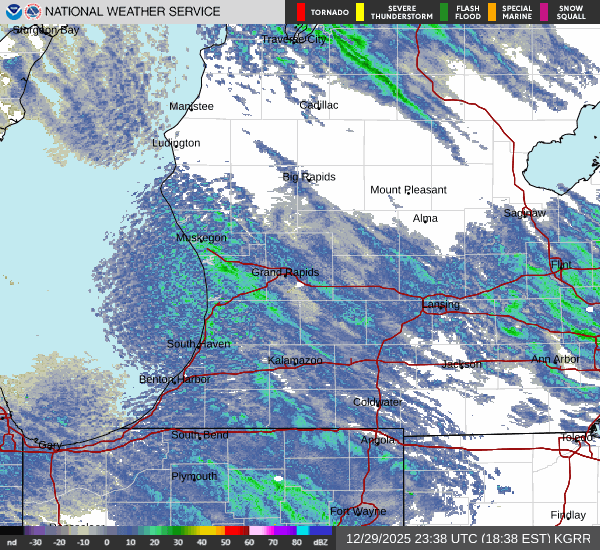Select the Fort Wayne map label
The image size is (600, 550).
coord(358,511)
